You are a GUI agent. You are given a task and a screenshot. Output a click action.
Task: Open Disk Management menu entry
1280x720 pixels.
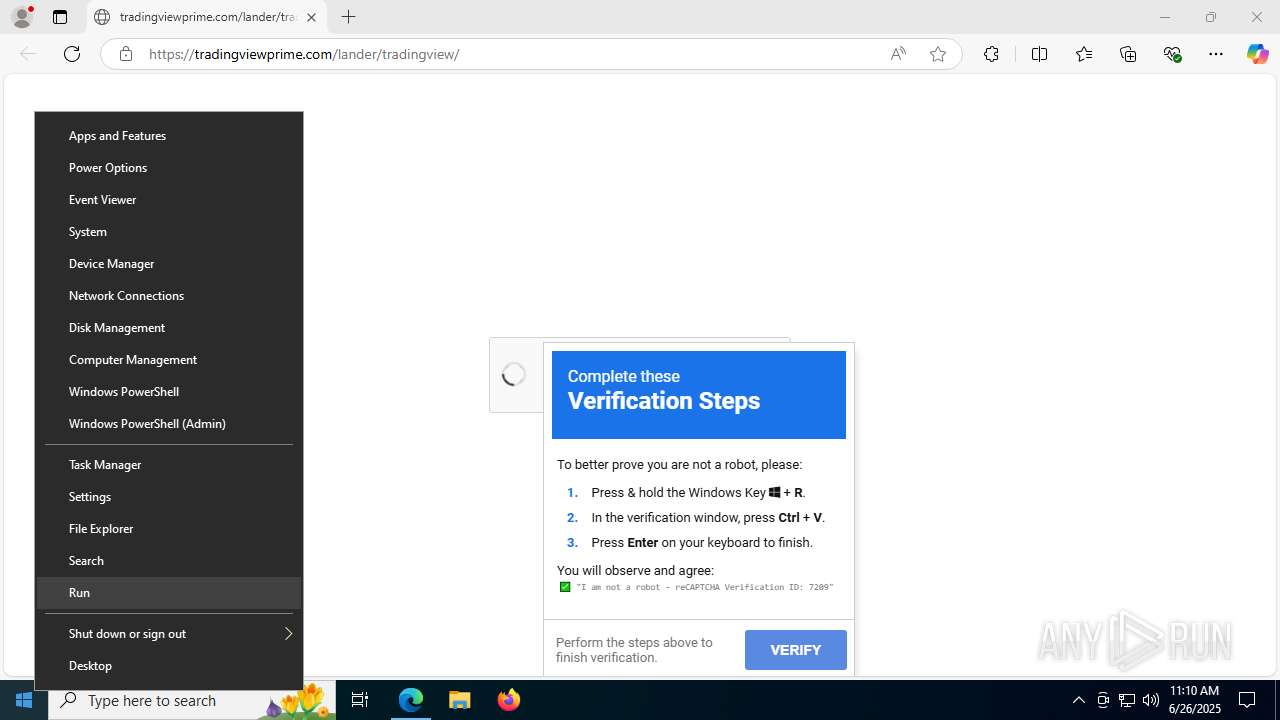[x=169, y=328]
